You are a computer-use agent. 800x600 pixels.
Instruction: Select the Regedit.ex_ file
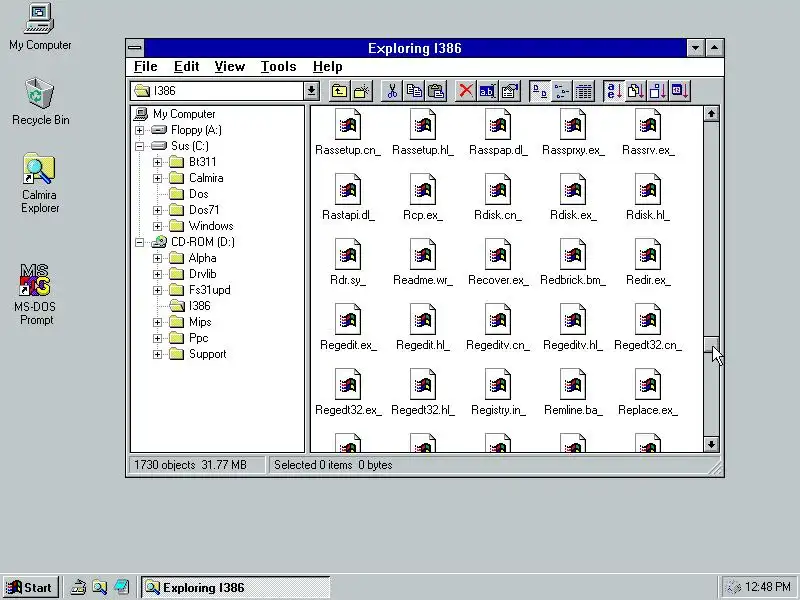coord(348,328)
